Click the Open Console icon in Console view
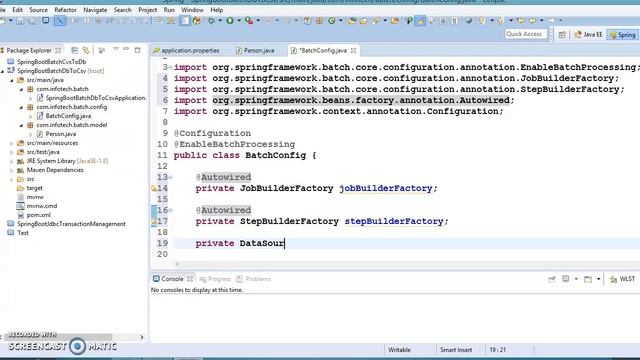The image size is (640, 360). (588, 279)
